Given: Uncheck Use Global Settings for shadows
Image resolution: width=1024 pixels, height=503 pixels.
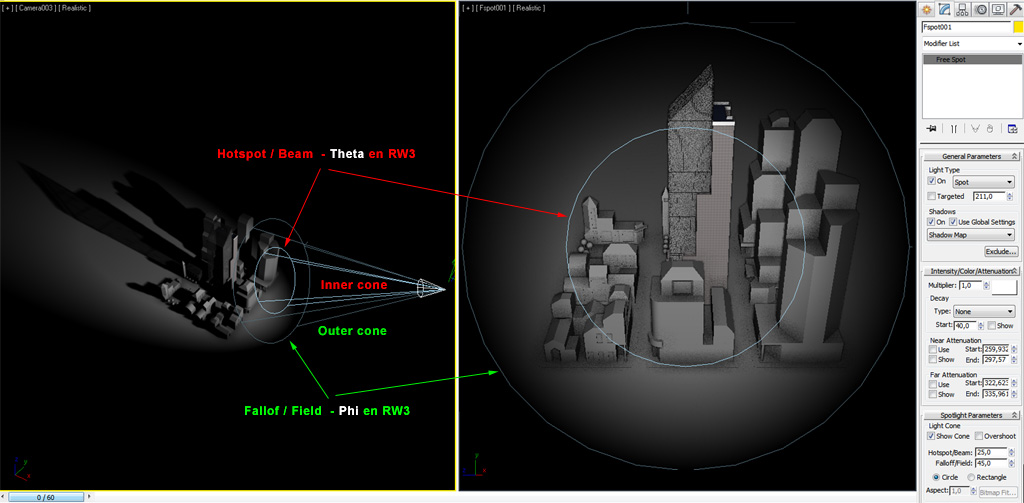Looking at the screenshot, I should [953, 222].
